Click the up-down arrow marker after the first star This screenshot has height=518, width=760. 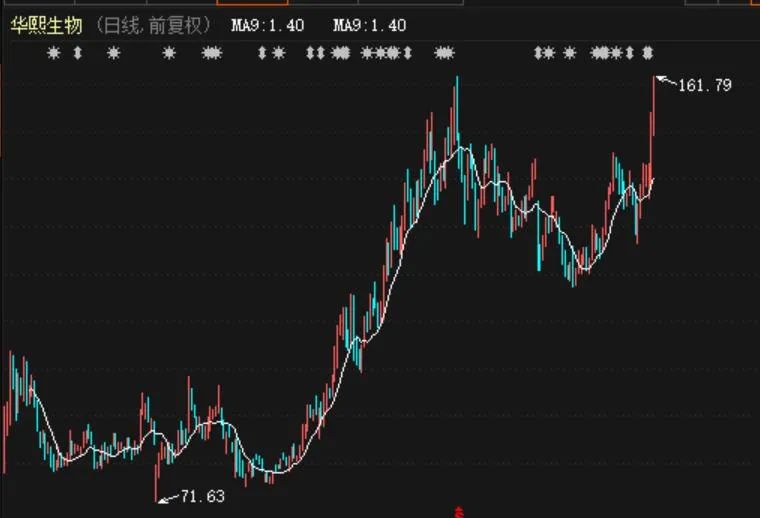coord(77,53)
